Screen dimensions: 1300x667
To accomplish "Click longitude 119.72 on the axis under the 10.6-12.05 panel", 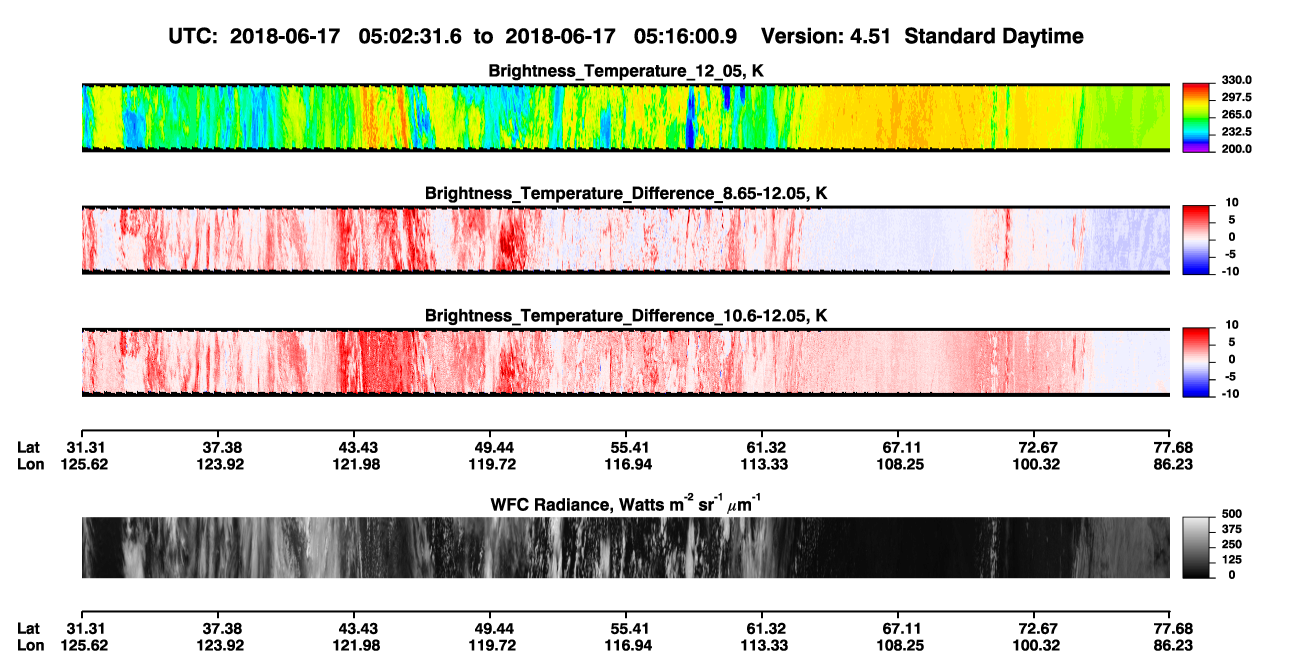I will coord(490,463).
